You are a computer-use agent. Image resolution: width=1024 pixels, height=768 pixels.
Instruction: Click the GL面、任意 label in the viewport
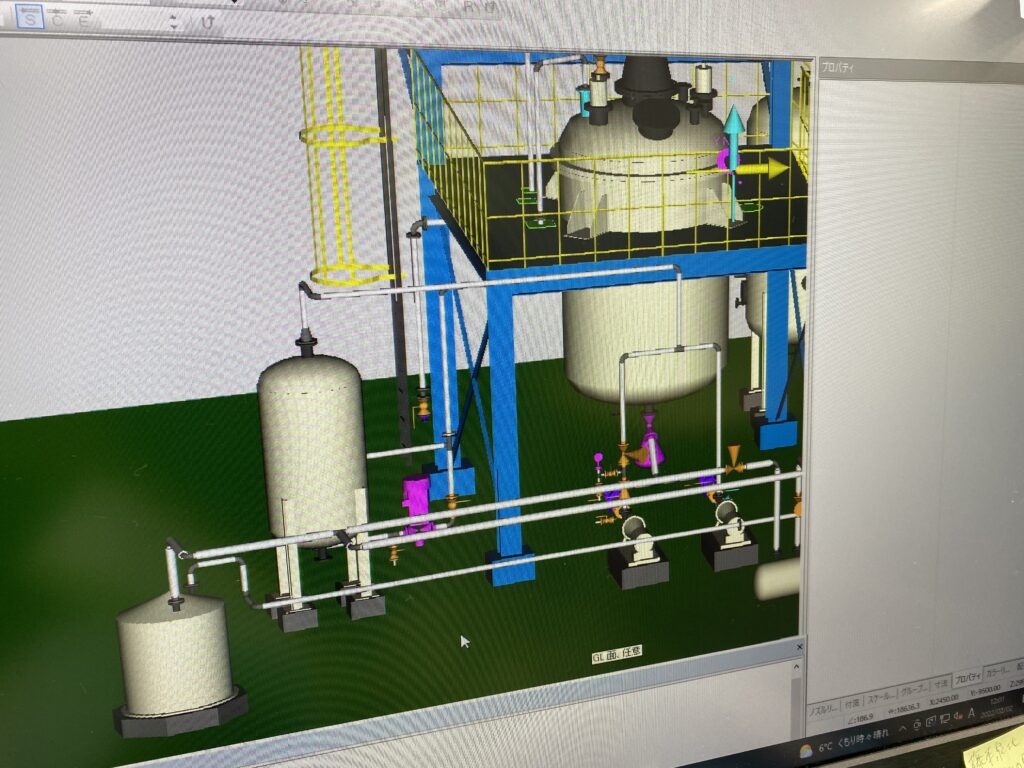616,655
